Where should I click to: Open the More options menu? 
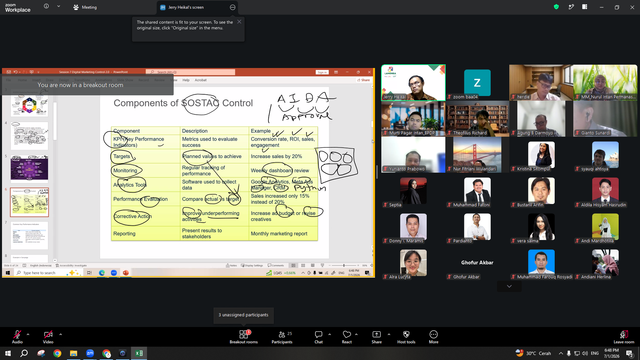tap(433, 337)
